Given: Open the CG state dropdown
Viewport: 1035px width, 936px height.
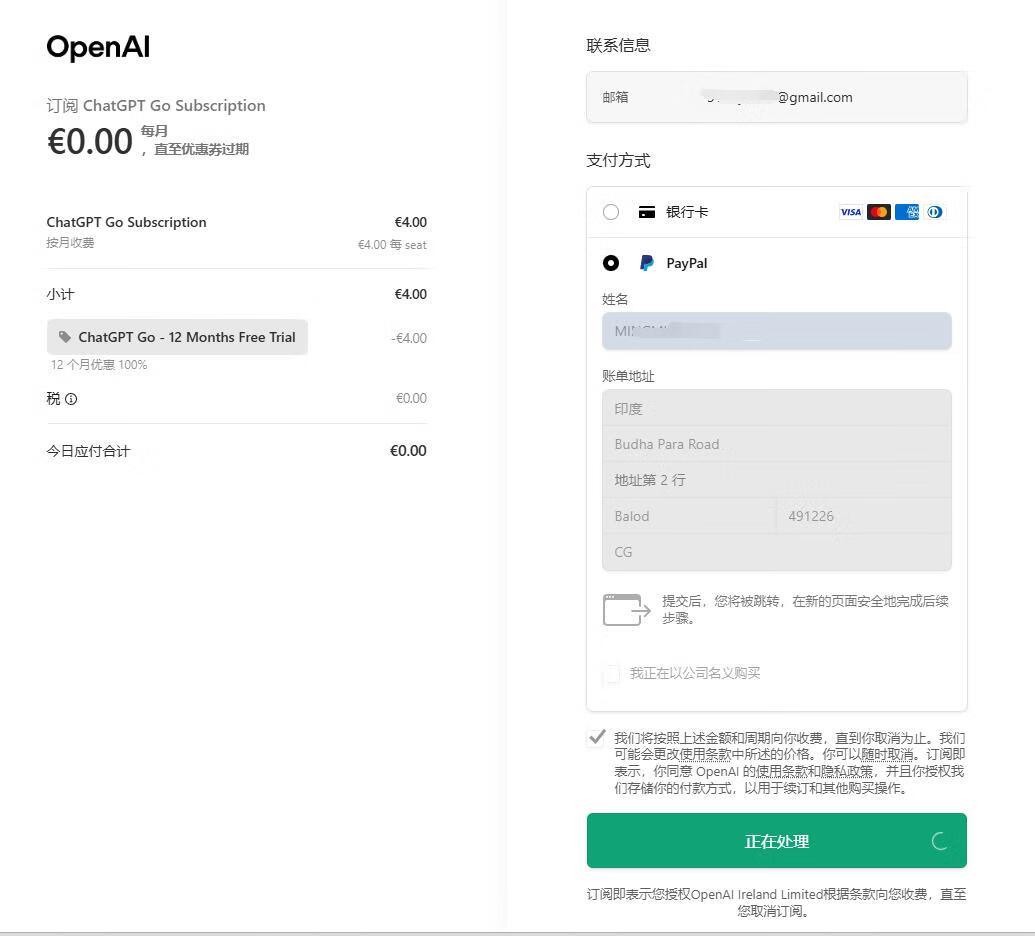Looking at the screenshot, I should [x=776, y=552].
